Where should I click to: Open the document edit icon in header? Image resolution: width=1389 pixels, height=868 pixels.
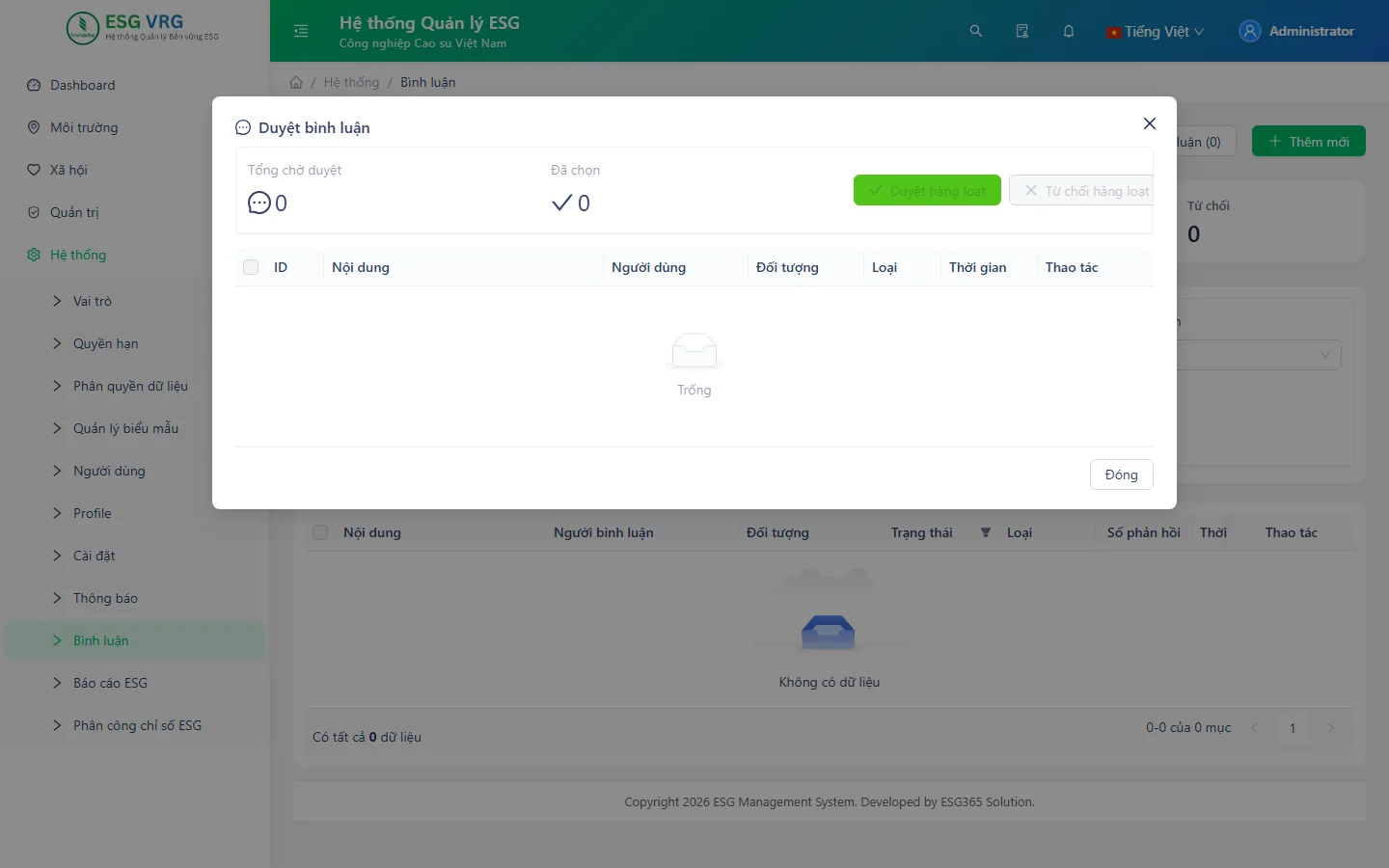(1022, 31)
